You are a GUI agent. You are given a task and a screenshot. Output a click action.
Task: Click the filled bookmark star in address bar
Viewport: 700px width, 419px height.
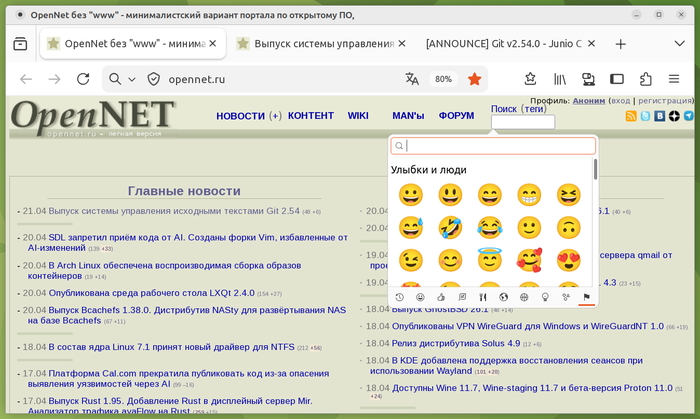474,79
